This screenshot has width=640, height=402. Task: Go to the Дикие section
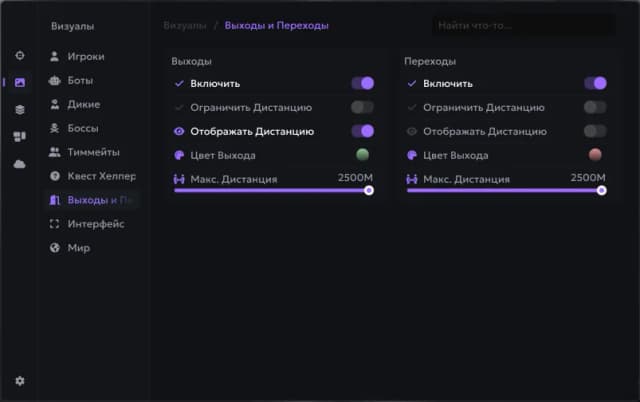click(93, 104)
